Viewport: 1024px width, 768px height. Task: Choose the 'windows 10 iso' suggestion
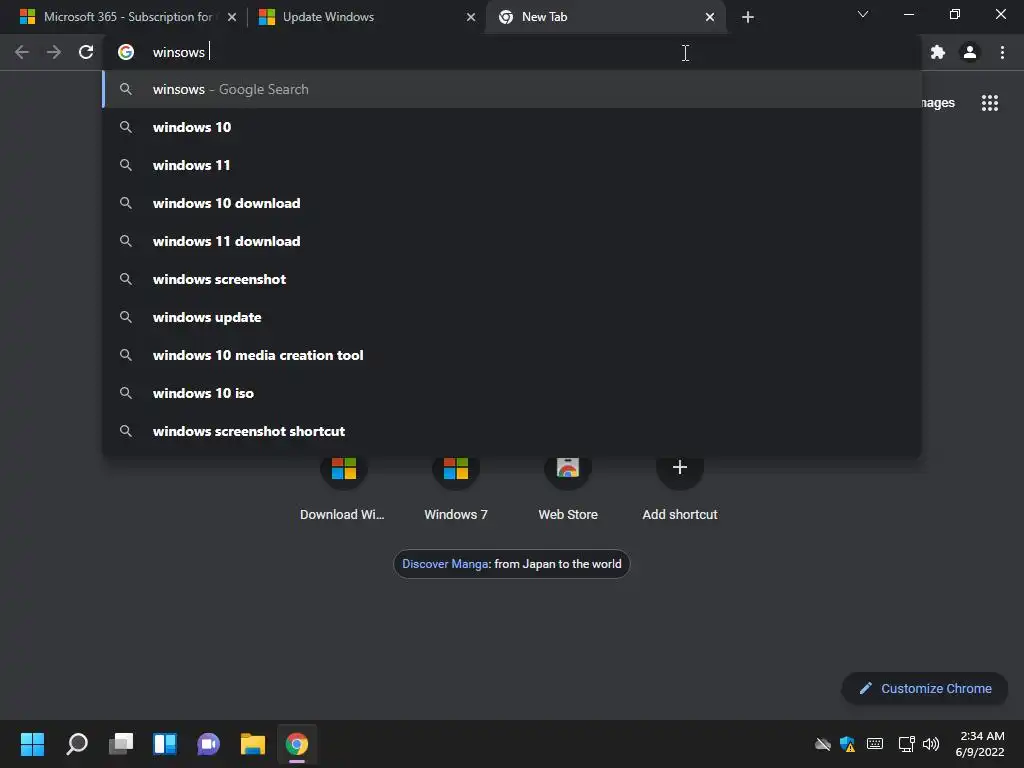[512, 393]
